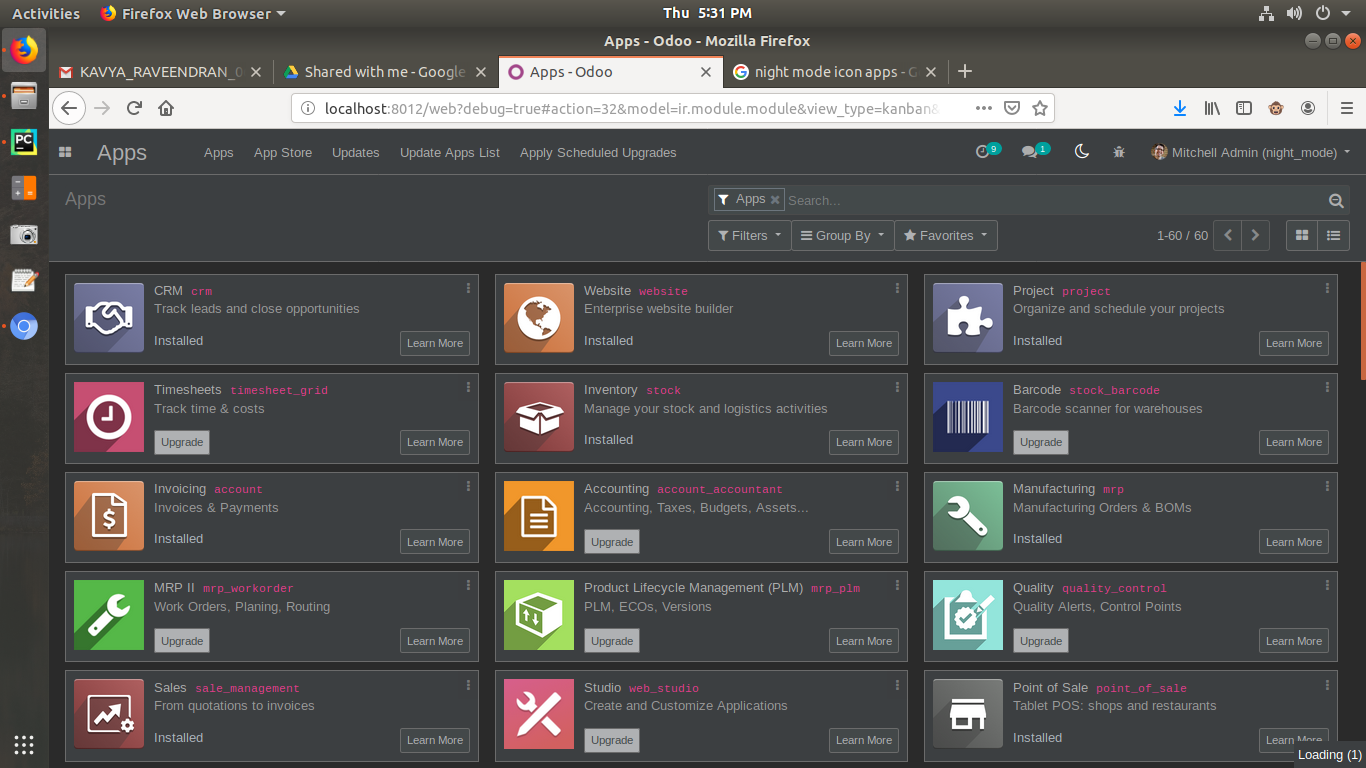The height and width of the screenshot is (768, 1366).
Task: Open the Apps menu item
Action: [x=218, y=152]
